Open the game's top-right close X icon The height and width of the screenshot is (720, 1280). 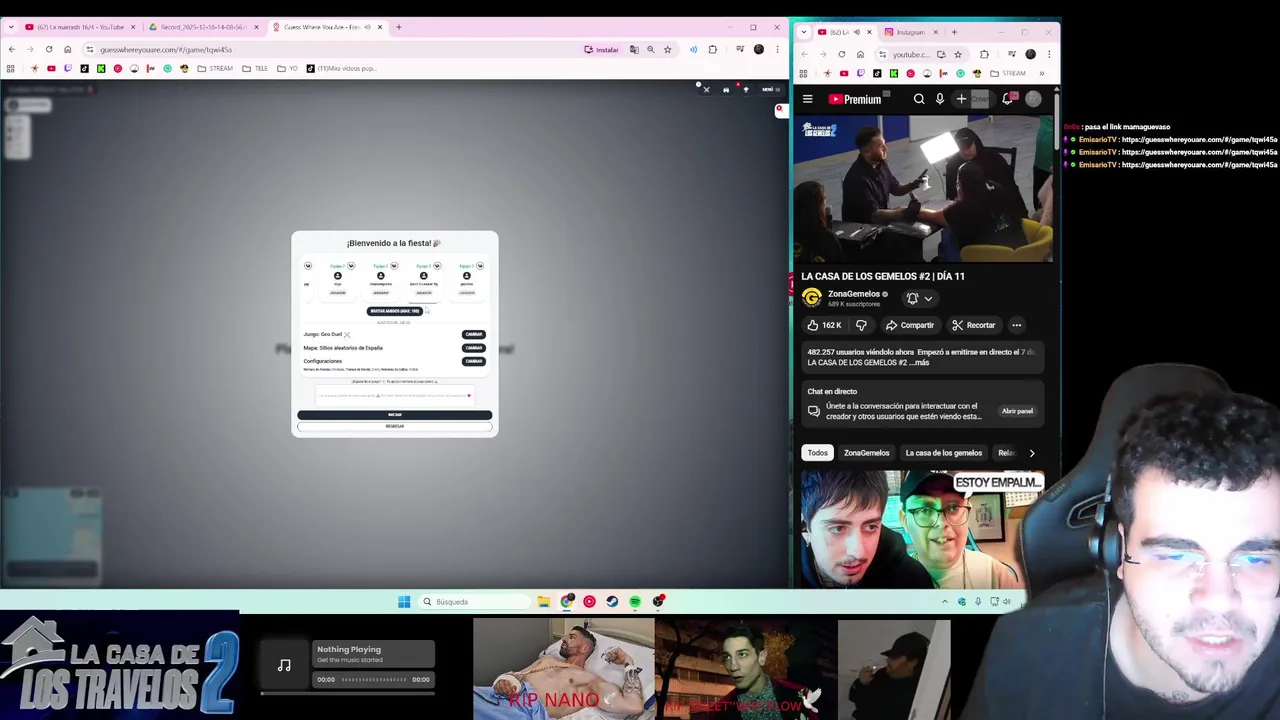[706, 90]
